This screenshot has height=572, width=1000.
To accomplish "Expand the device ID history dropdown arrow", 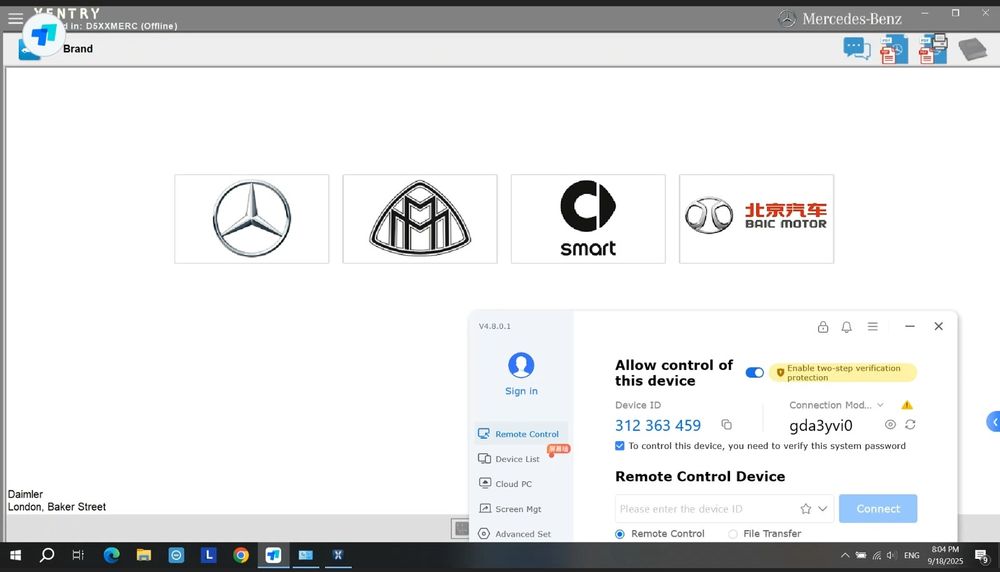I will pyautogui.click(x=823, y=509).
